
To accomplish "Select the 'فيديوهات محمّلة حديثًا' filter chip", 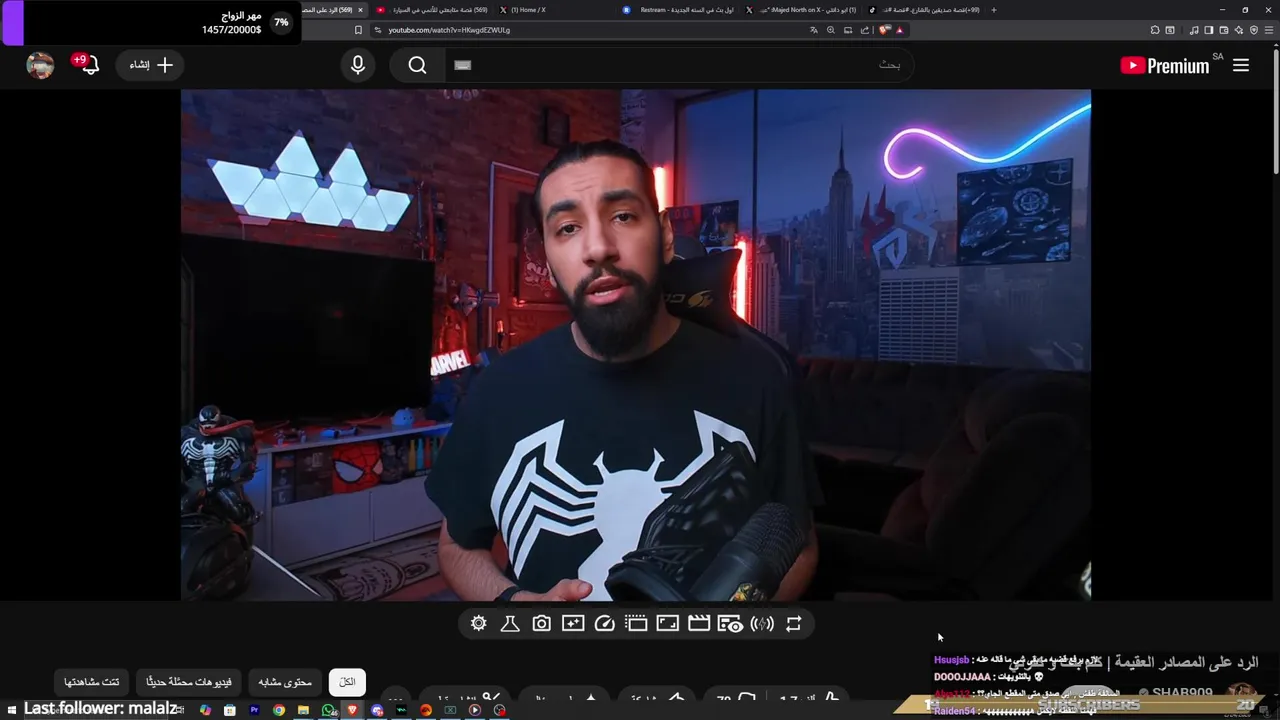I will pos(189,682).
